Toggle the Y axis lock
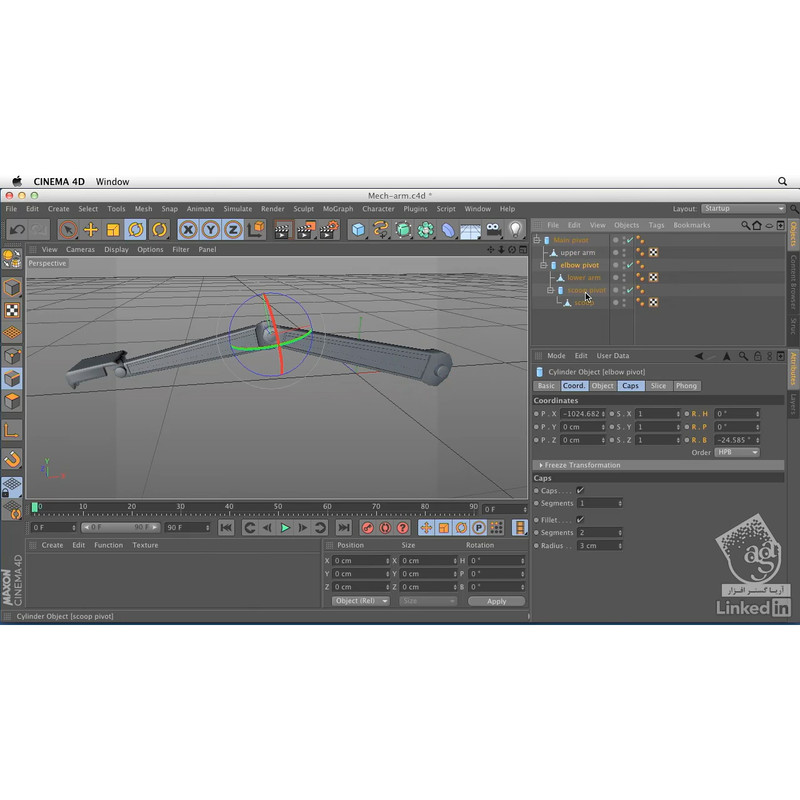This screenshot has width=800, height=800. tap(211, 230)
